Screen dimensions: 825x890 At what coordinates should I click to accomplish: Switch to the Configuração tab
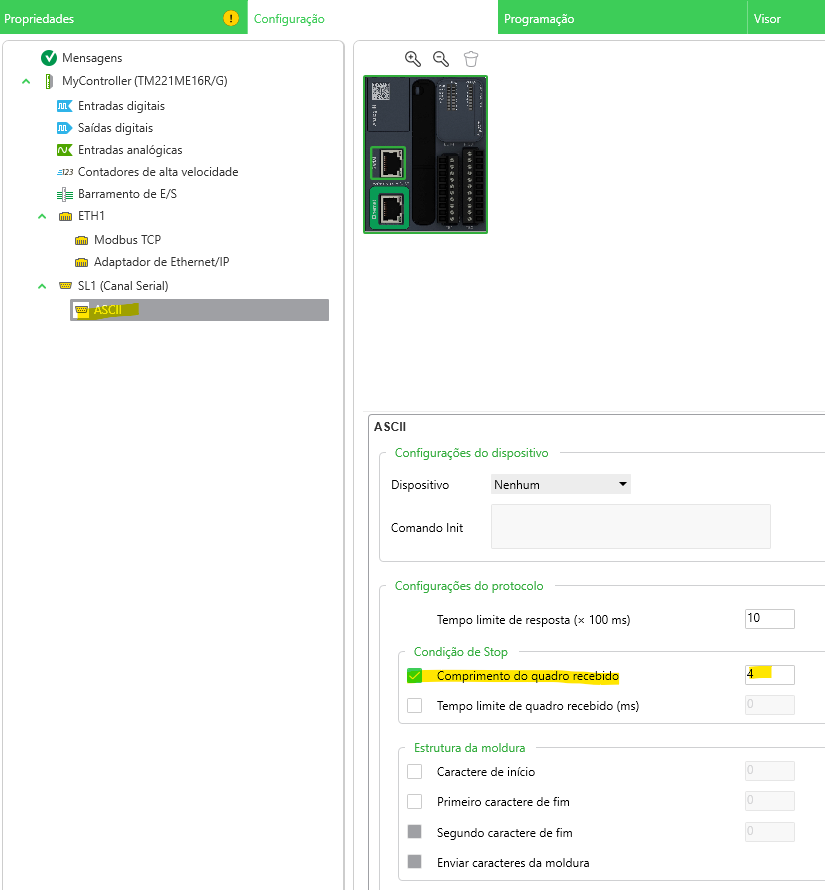point(372,18)
